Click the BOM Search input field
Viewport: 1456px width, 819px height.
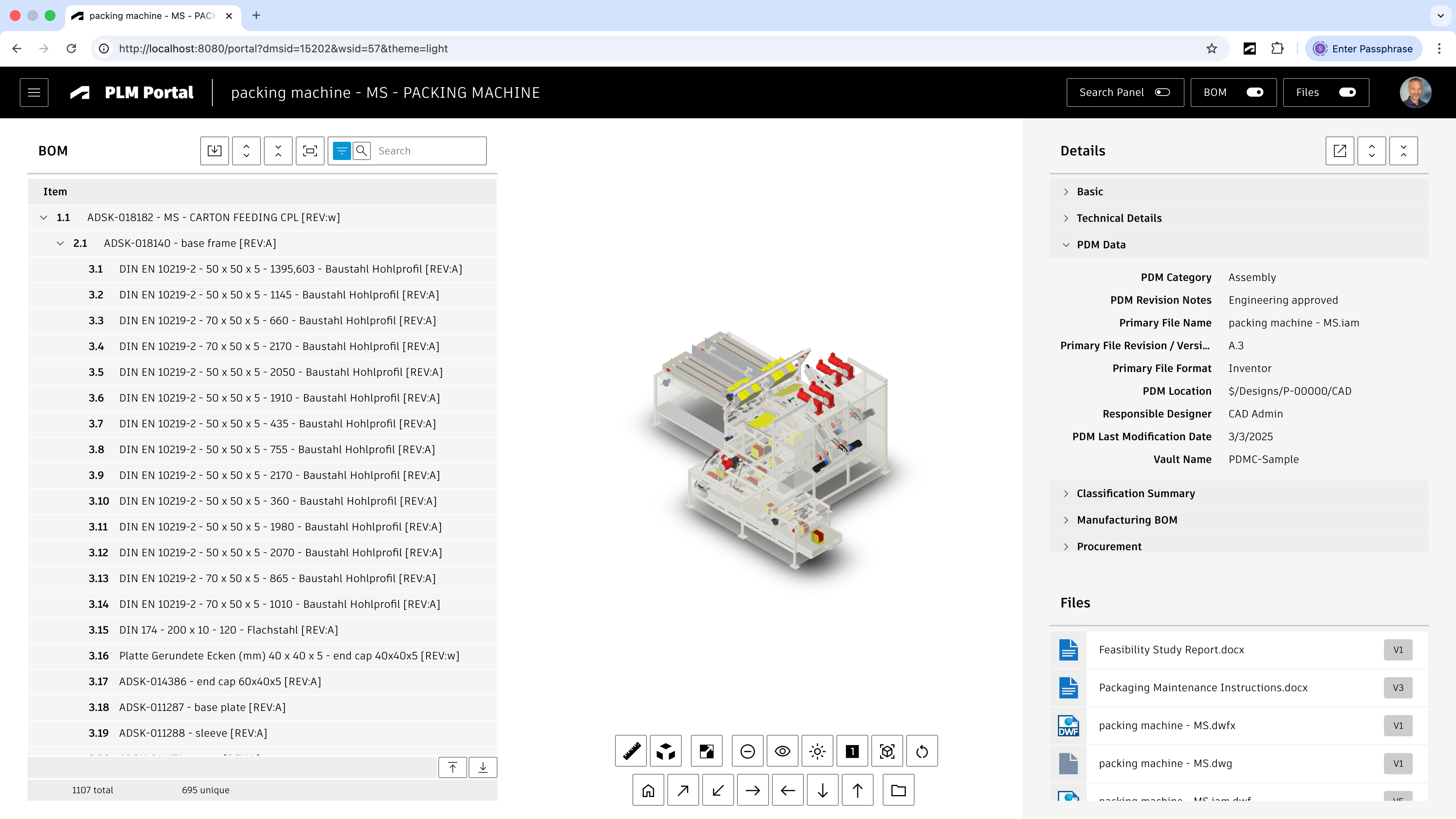pyautogui.click(x=428, y=151)
